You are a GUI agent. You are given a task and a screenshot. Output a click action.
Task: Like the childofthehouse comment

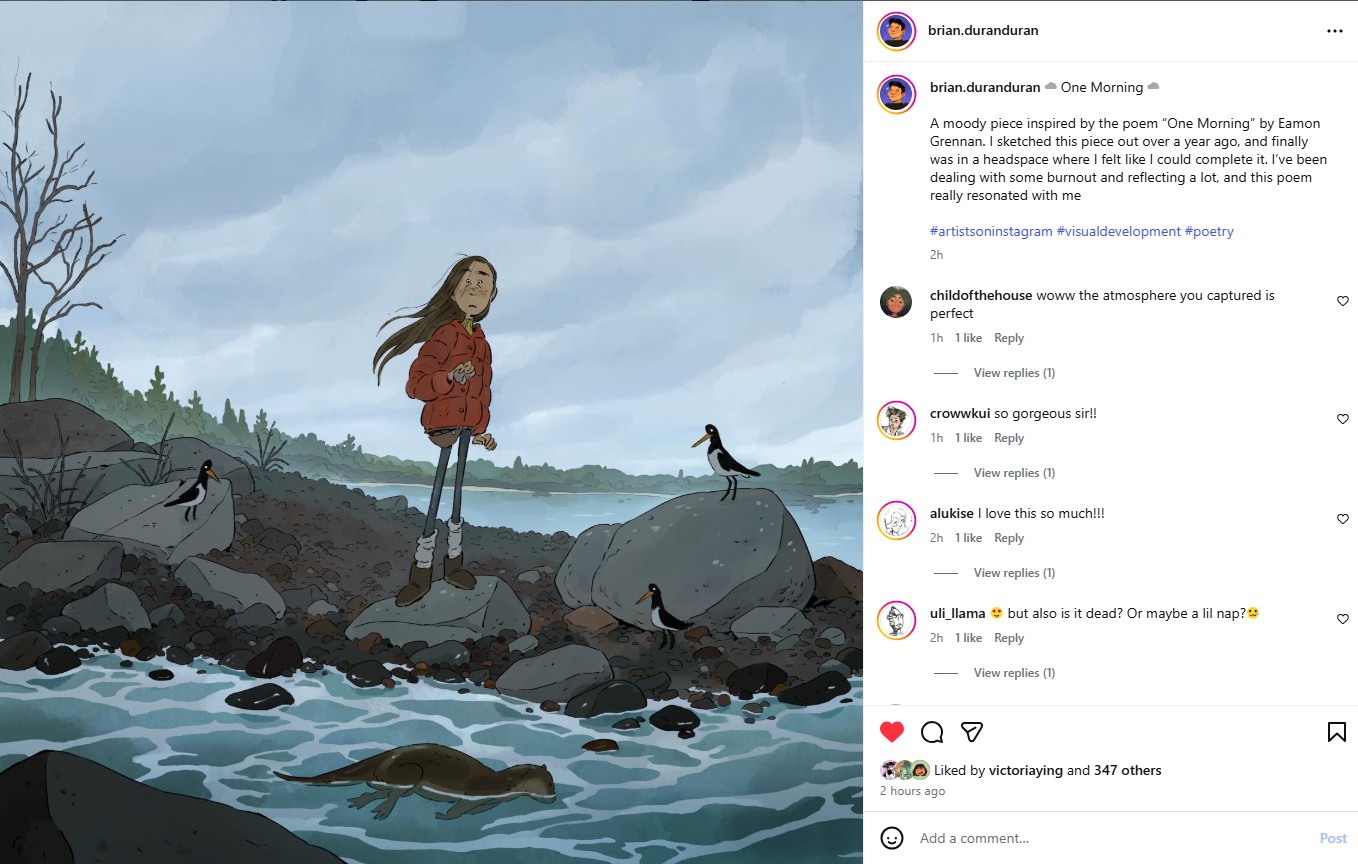click(1343, 301)
